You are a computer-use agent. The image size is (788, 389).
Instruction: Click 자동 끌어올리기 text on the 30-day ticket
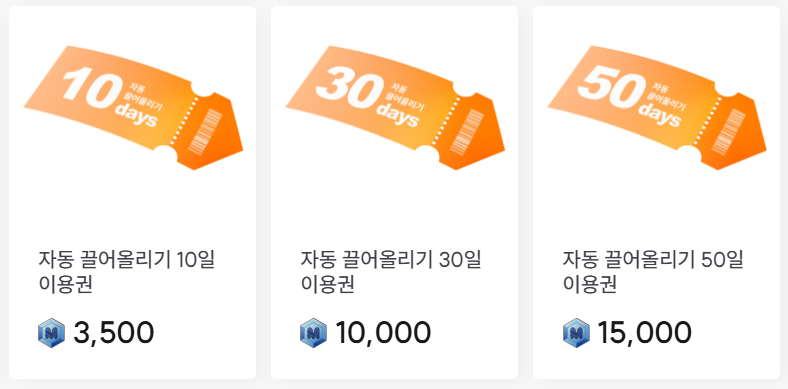[x=406, y=96]
